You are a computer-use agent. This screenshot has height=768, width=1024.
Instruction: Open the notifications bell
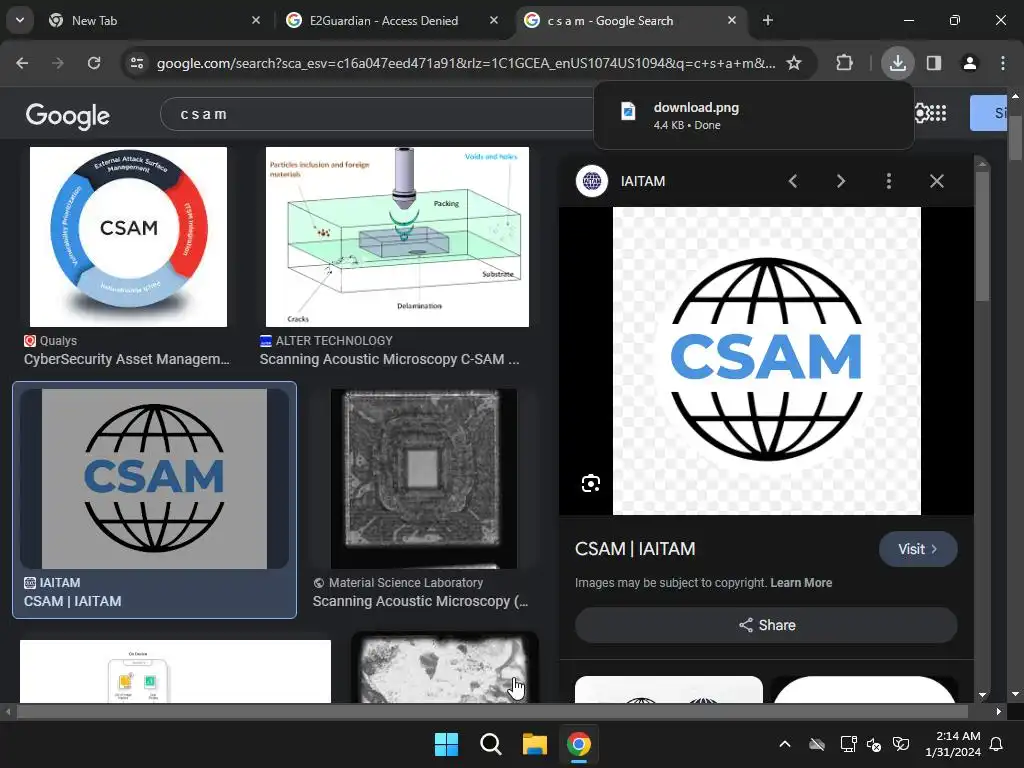pyautogui.click(x=997, y=744)
